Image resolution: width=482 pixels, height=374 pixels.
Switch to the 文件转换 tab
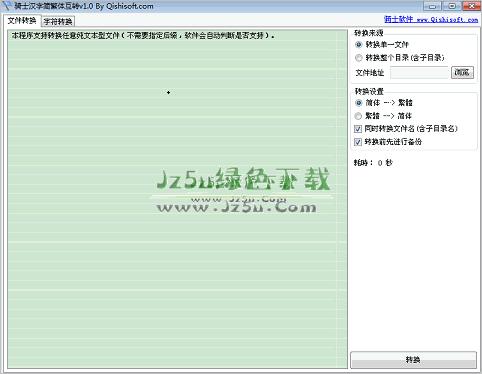click(22, 21)
